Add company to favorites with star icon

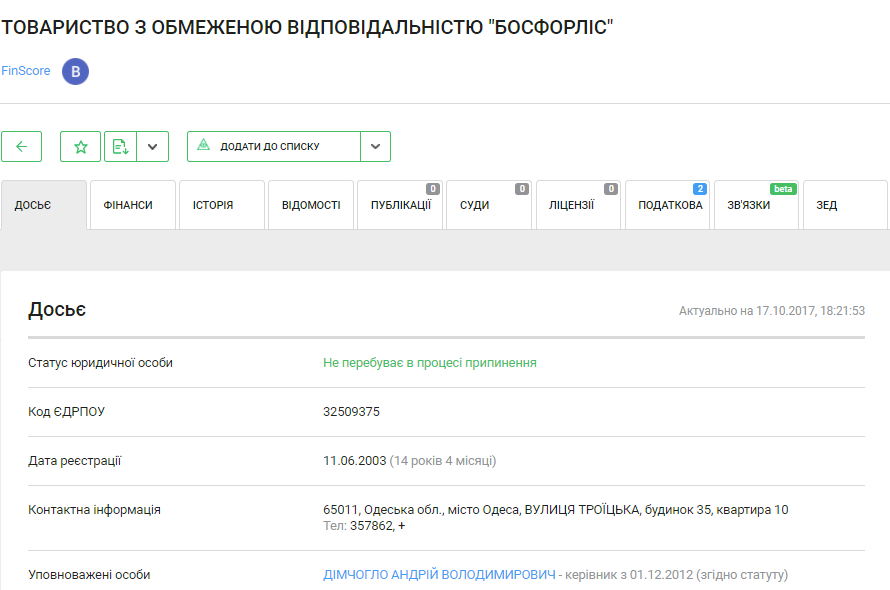click(x=80, y=146)
